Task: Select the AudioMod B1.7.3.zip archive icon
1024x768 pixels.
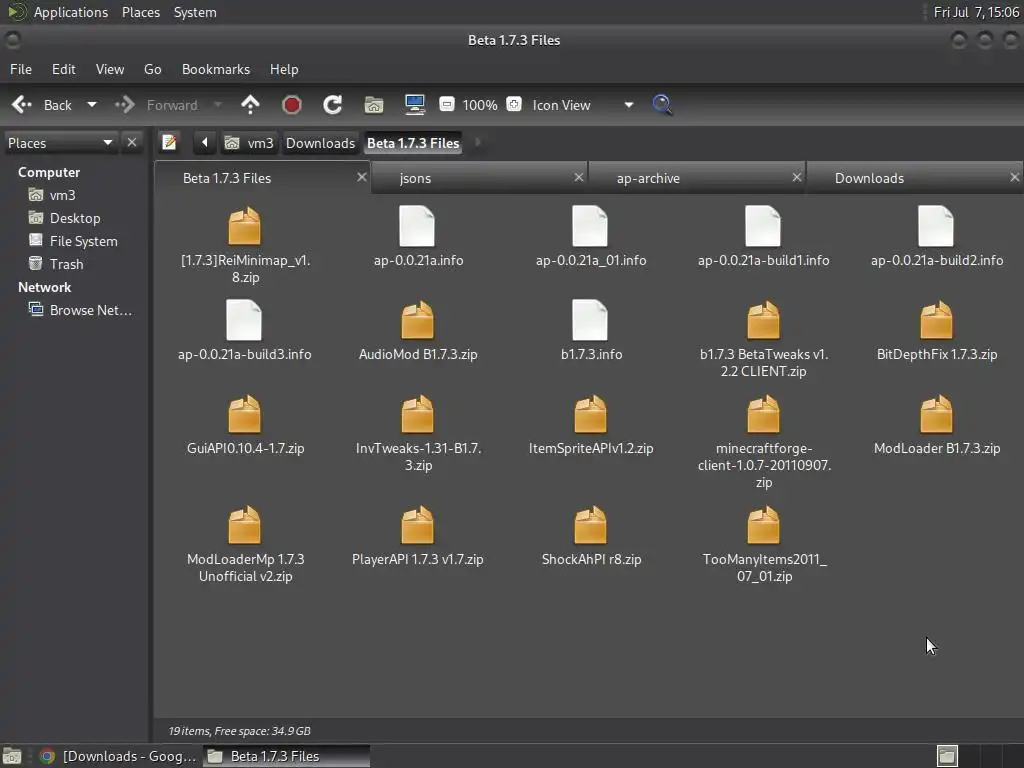Action: tap(417, 320)
